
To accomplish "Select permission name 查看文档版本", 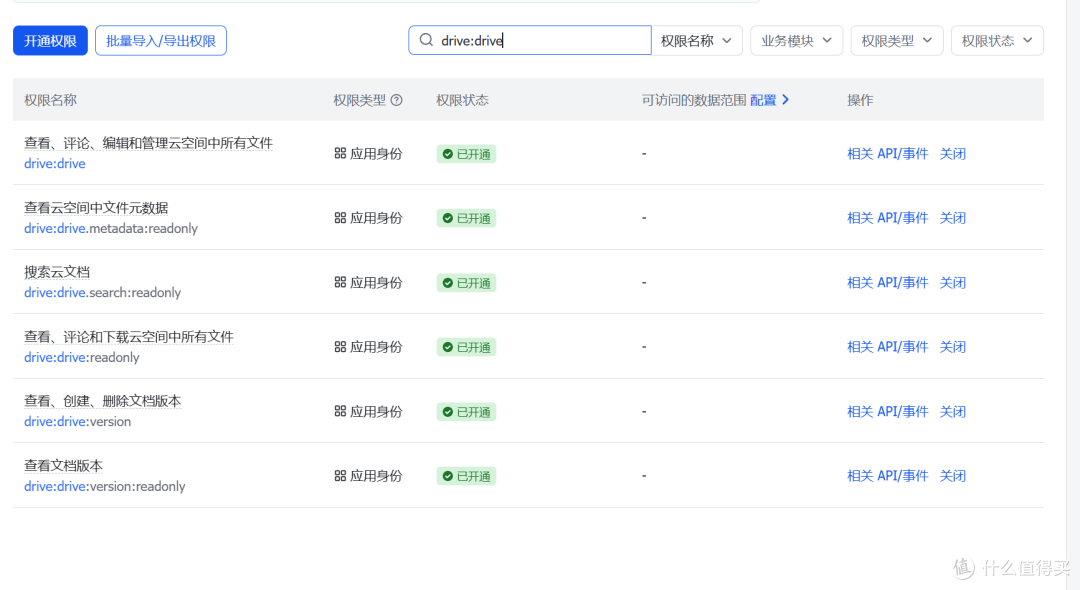I will pyautogui.click(x=63, y=465).
